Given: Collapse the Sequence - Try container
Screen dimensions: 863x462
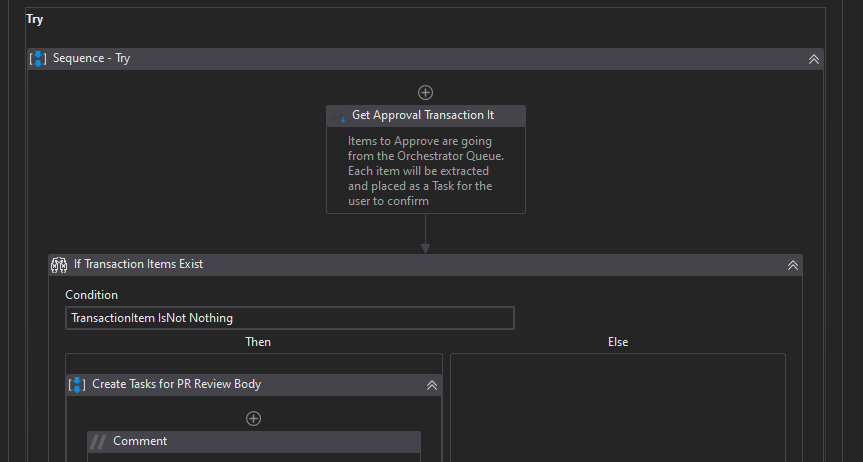Looking at the screenshot, I should [x=814, y=59].
